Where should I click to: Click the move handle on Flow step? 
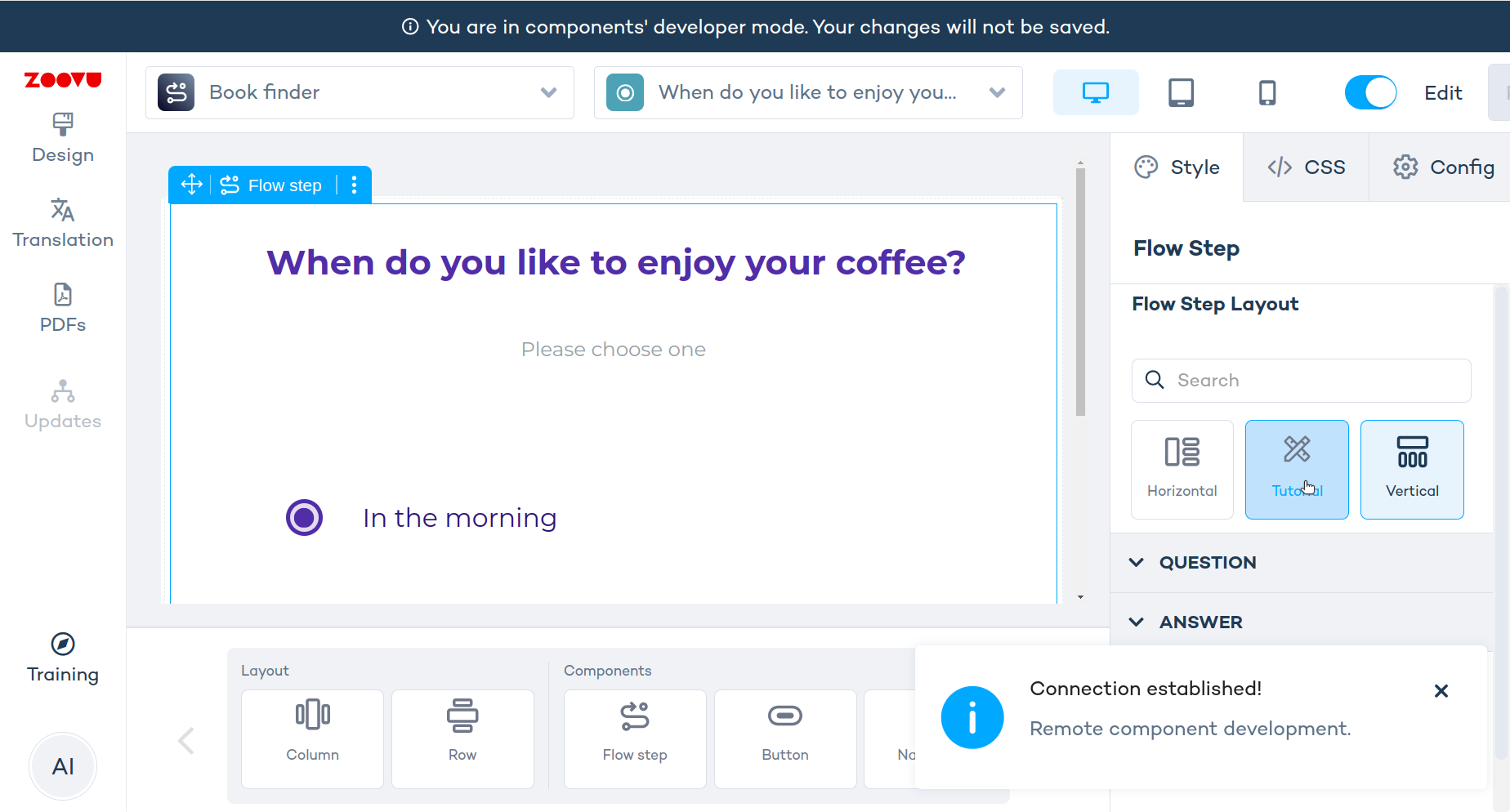191,185
